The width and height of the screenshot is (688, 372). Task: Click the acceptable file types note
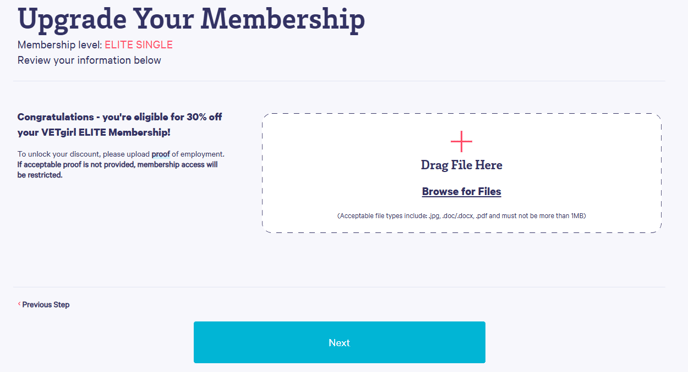click(461, 216)
